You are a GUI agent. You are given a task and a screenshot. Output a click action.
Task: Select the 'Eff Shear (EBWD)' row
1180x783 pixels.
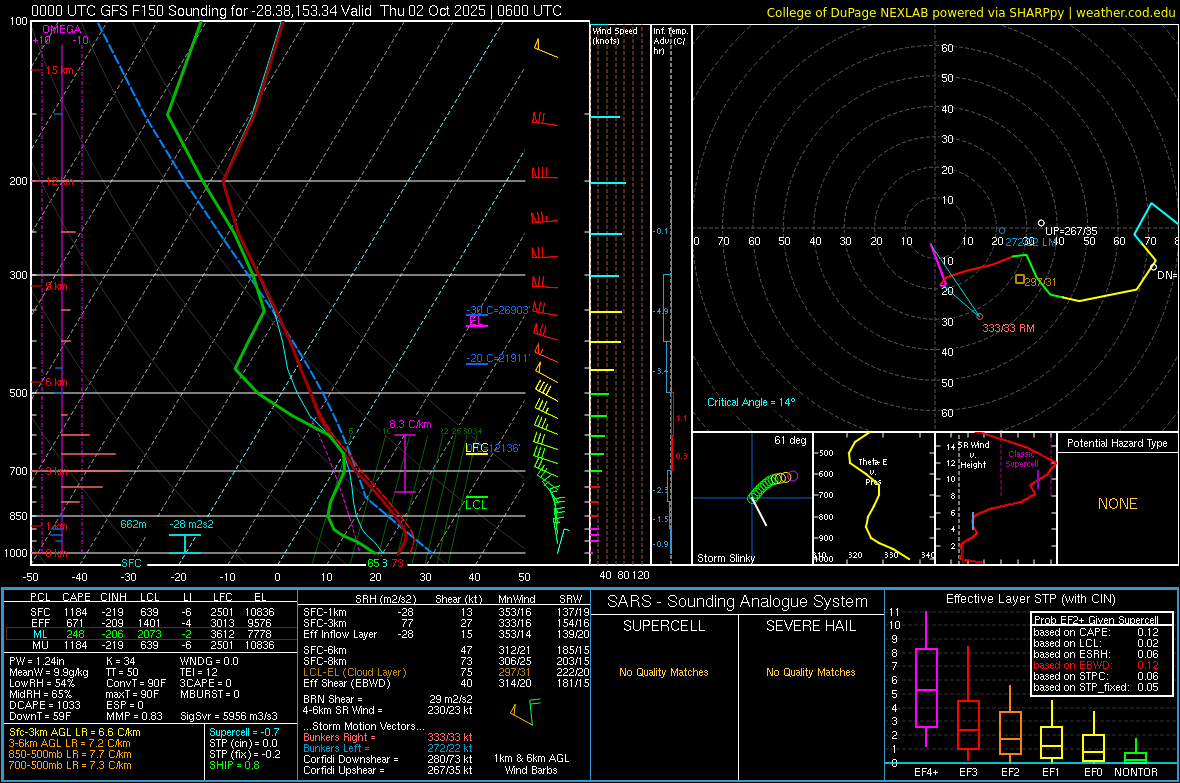[x=446, y=684]
